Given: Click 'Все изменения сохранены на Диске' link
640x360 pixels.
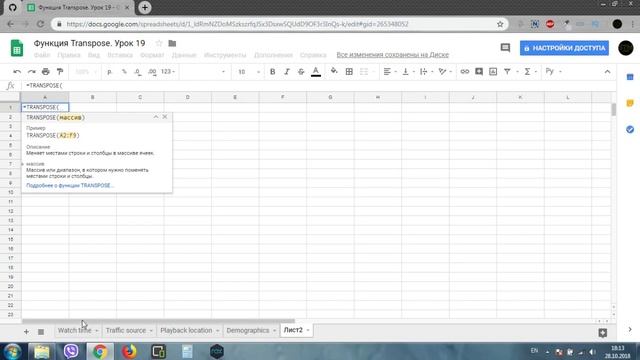Looking at the screenshot, I should click(392, 55).
